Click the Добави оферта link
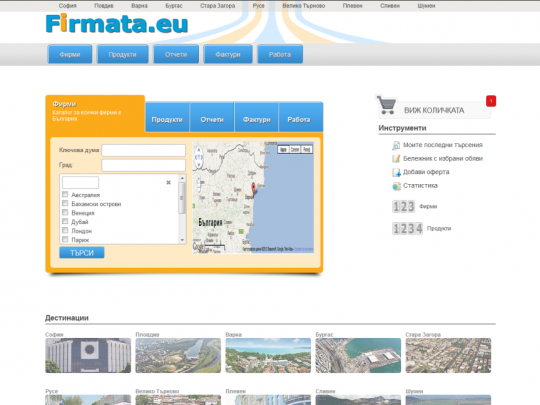 426,172
